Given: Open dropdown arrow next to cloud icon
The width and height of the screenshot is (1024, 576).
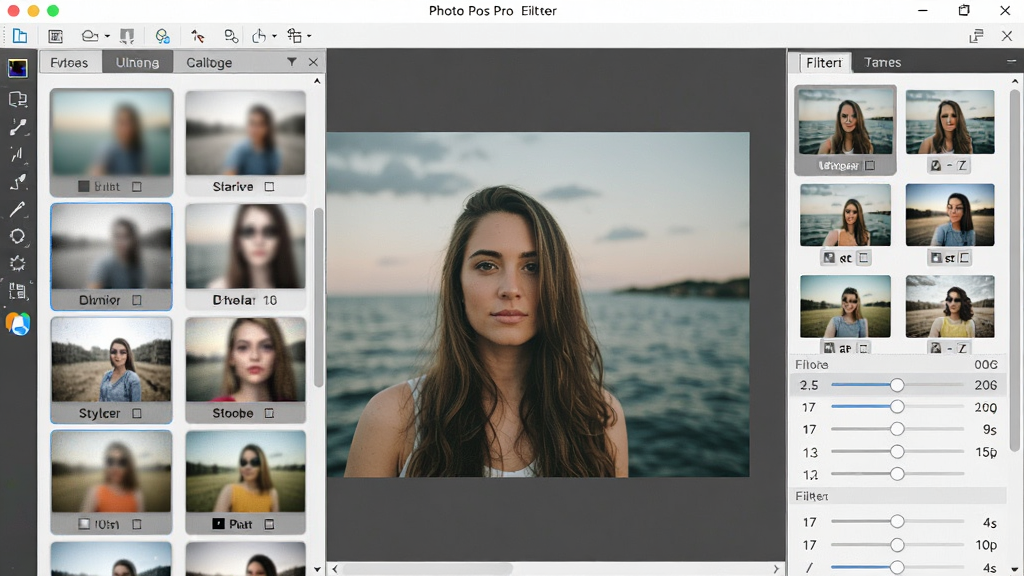Looking at the screenshot, I should coord(107,37).
